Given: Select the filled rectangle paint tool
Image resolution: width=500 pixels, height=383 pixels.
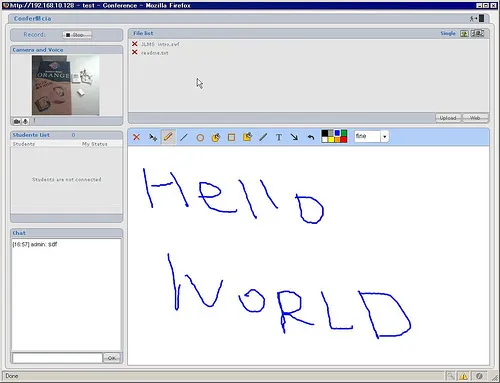Looking at the screenshot, I should click(247, 137).
